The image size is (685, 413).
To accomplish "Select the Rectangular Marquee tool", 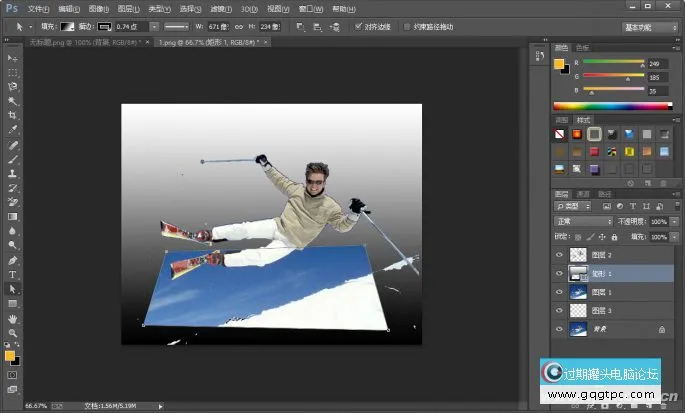I will tap(13, 74).
